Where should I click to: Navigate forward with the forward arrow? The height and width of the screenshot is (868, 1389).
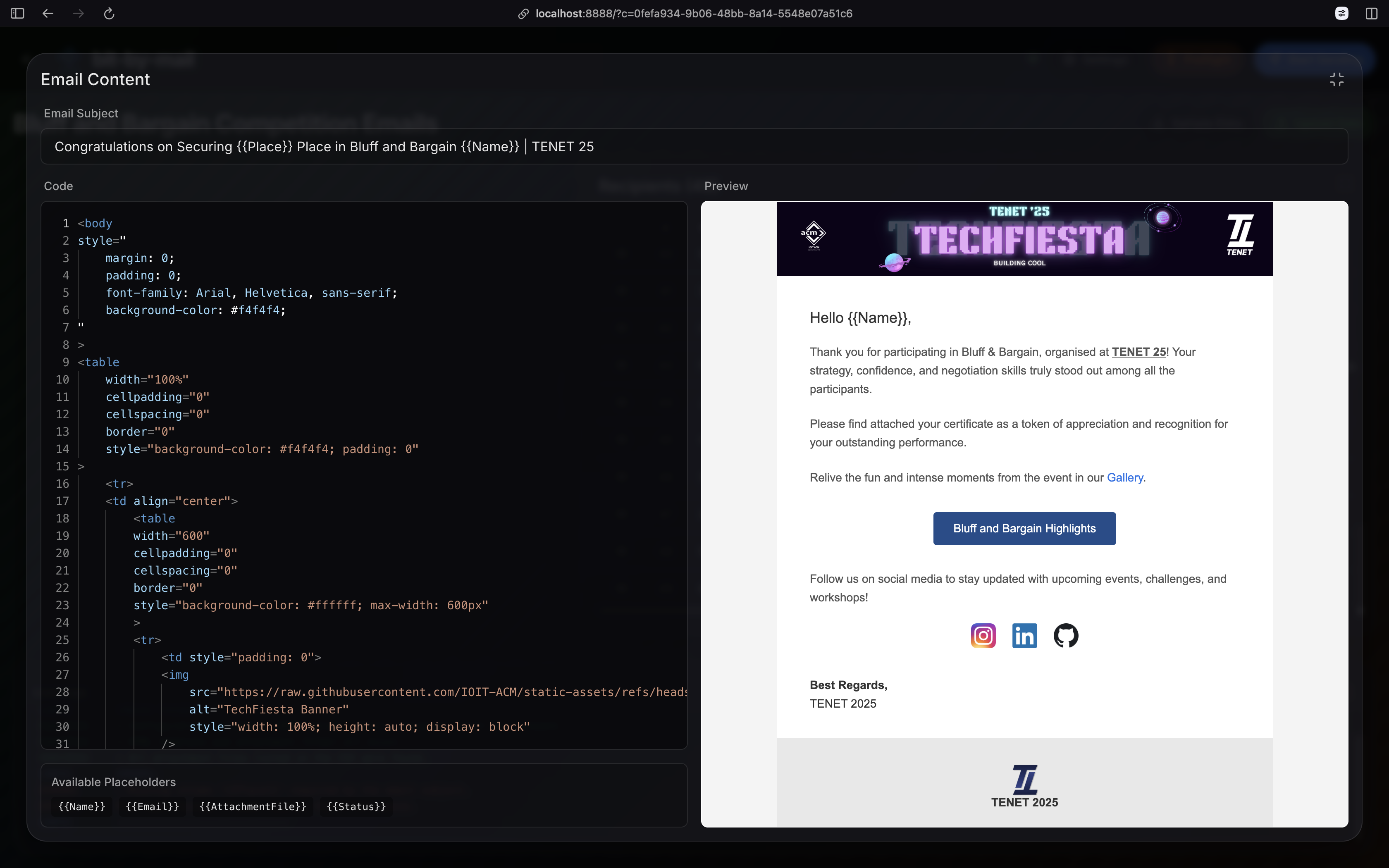pyautogui.click(x=78, y=13)
